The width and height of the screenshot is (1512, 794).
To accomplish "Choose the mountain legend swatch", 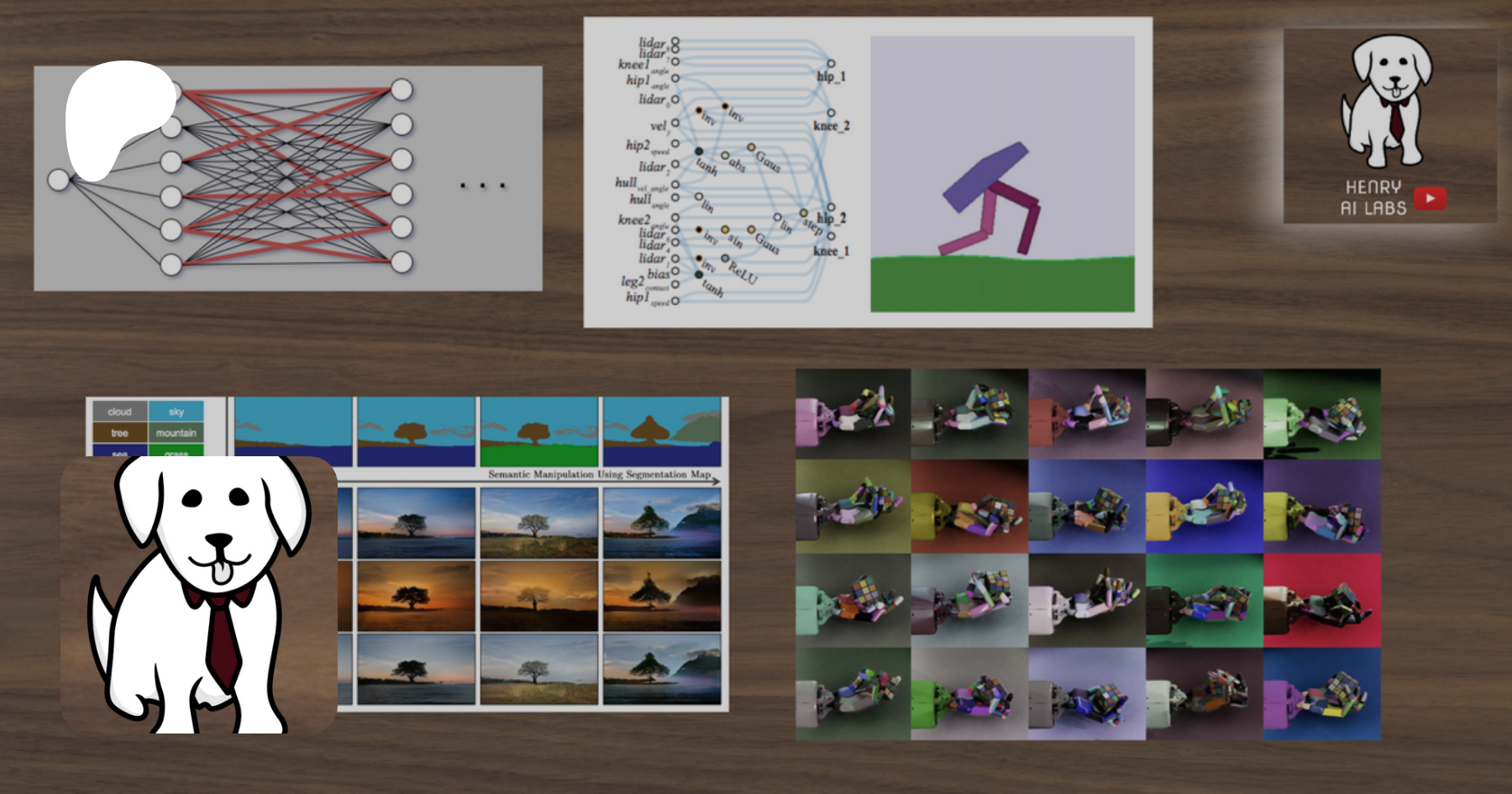I will tap(176, 433).
